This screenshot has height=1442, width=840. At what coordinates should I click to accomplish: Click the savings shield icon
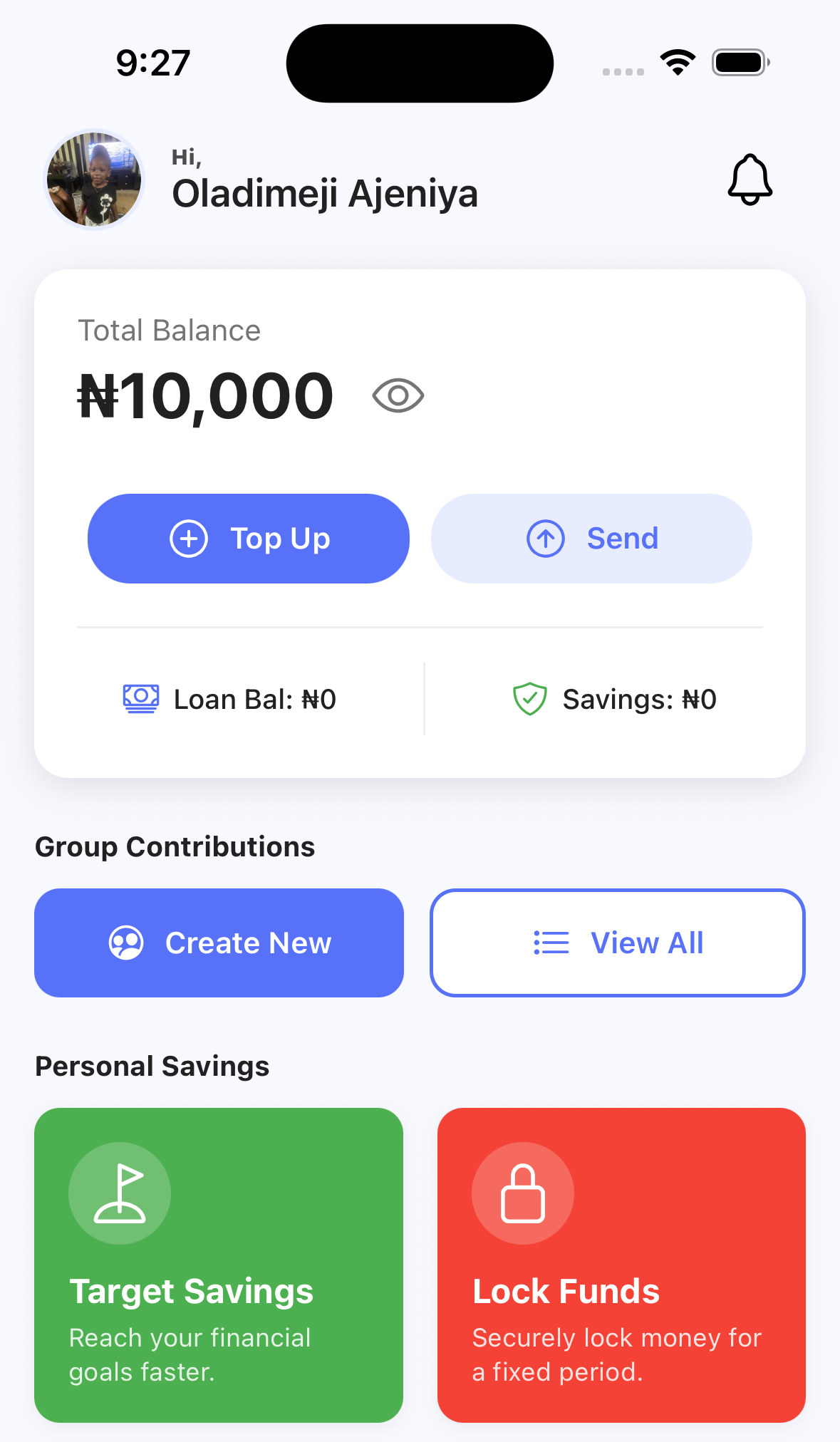(x=530, y=699)
